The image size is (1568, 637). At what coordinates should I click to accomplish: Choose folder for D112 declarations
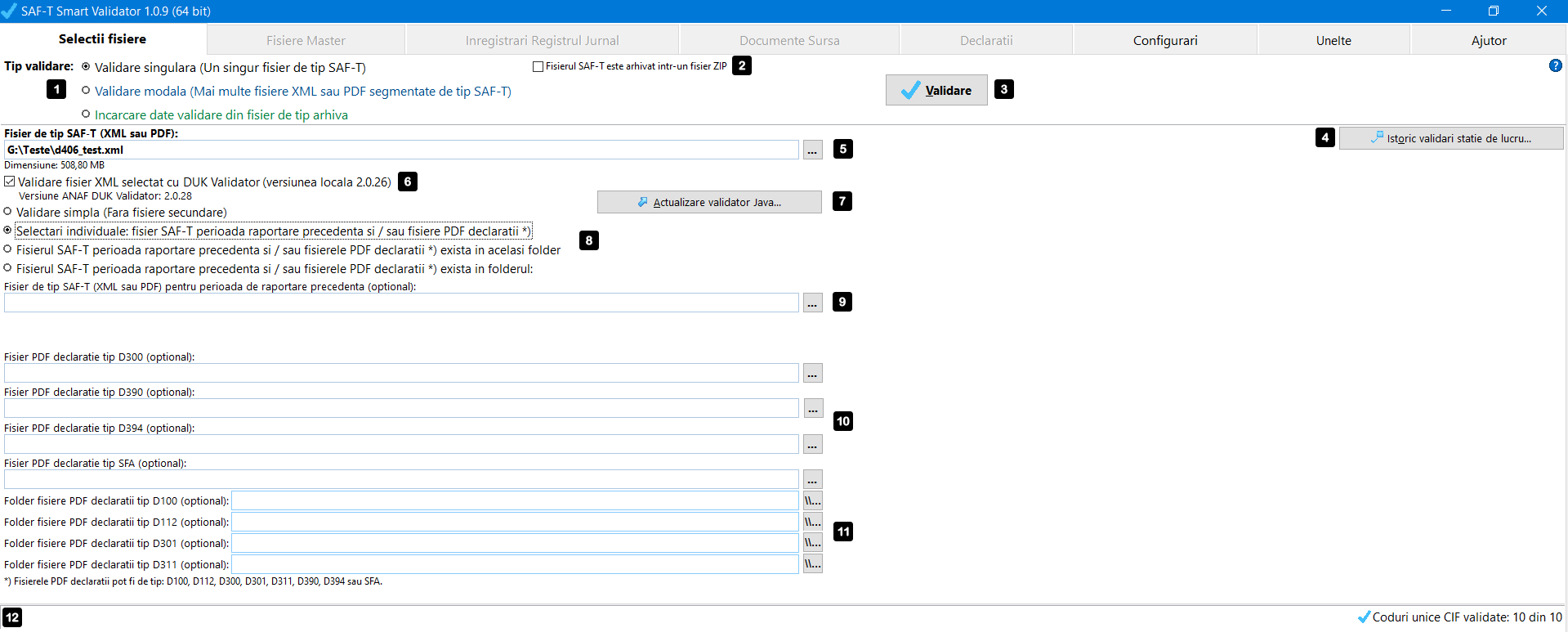tap(812, 522)
